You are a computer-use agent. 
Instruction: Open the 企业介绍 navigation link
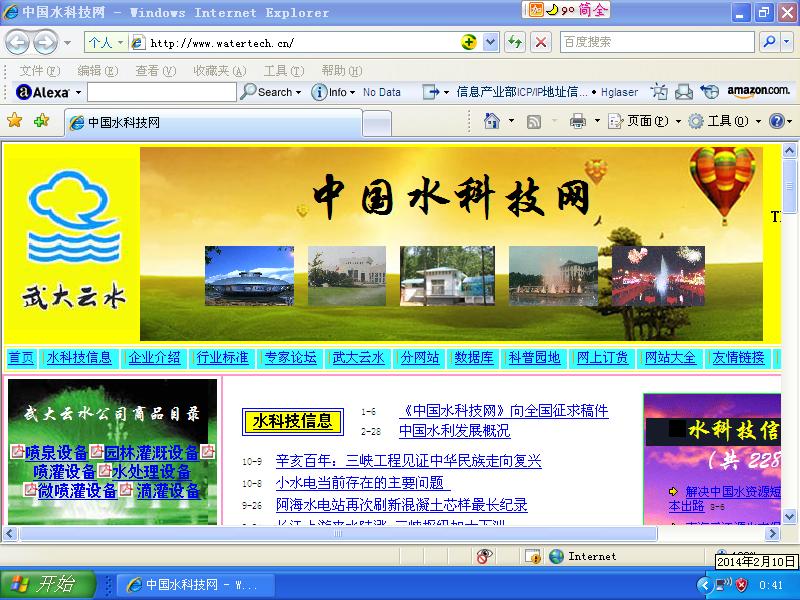(x=155, y=357)
